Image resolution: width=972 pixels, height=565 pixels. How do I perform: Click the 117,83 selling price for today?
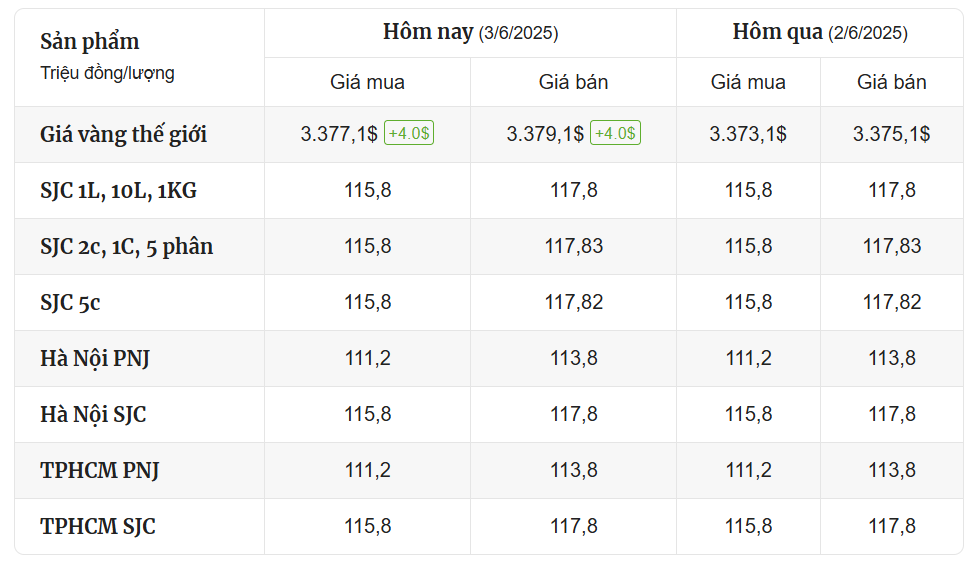tap(573, 246)
